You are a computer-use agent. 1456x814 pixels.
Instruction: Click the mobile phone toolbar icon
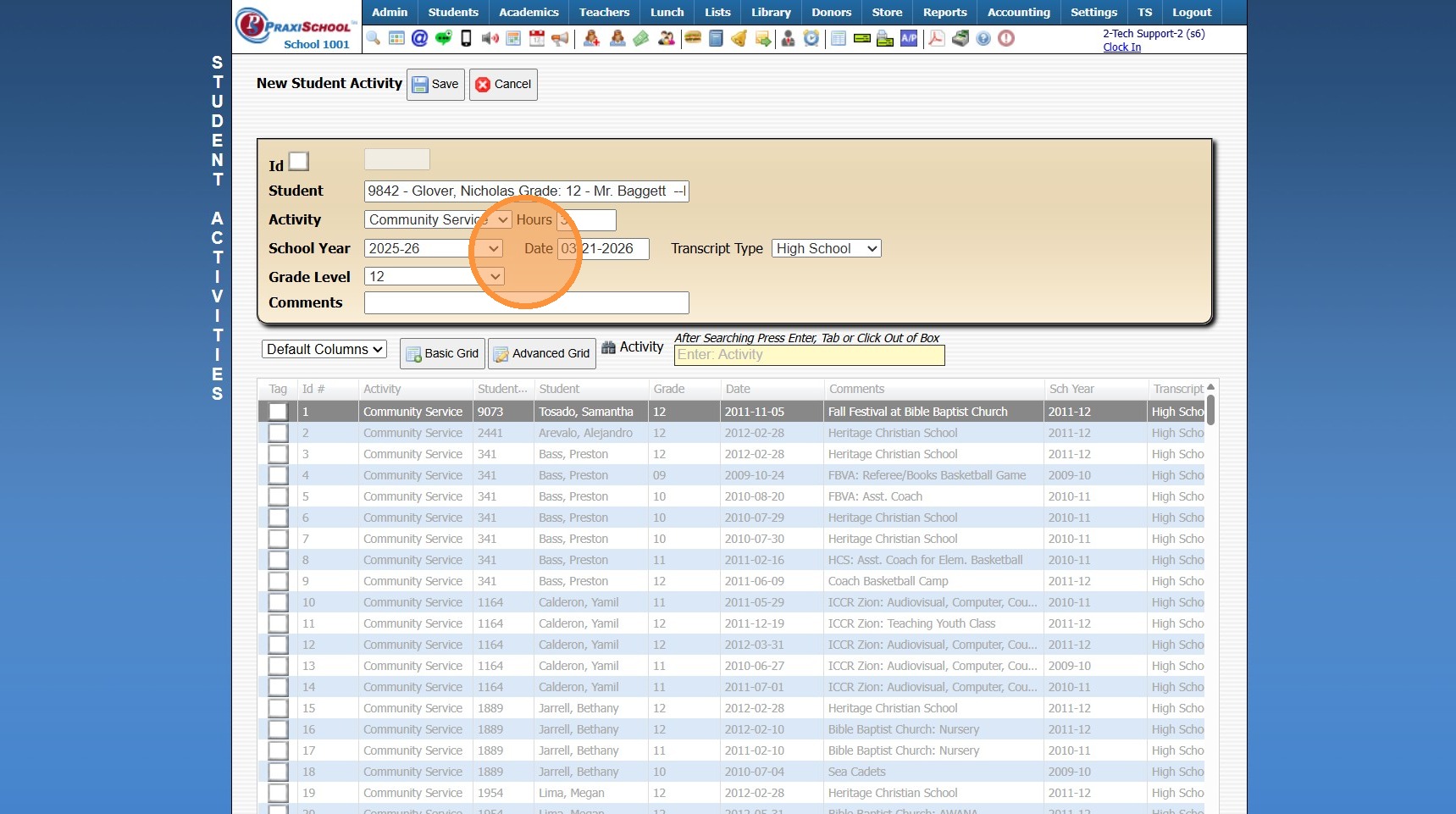[466, 38]
